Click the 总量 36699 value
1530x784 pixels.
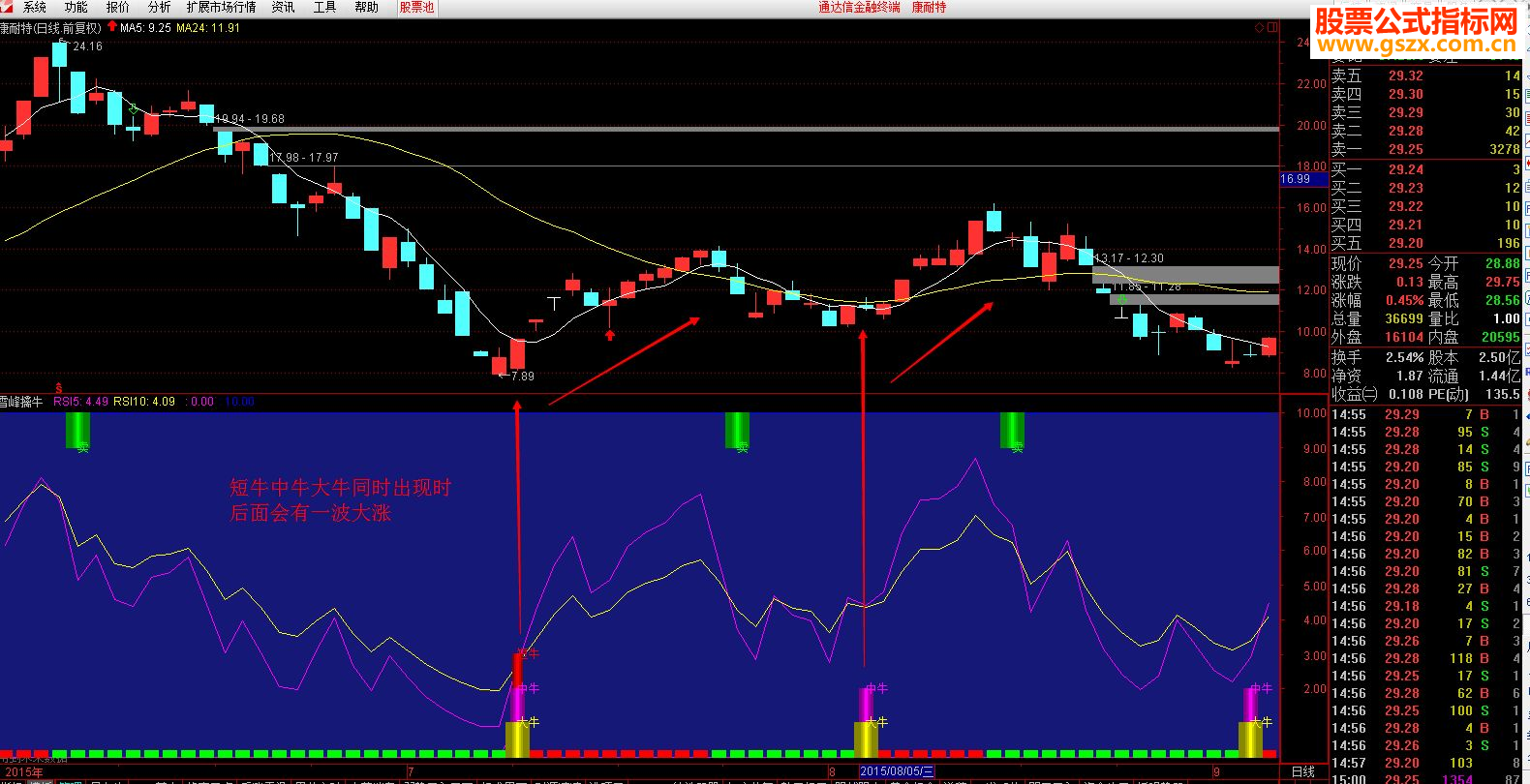click(x=1404, y=318)
